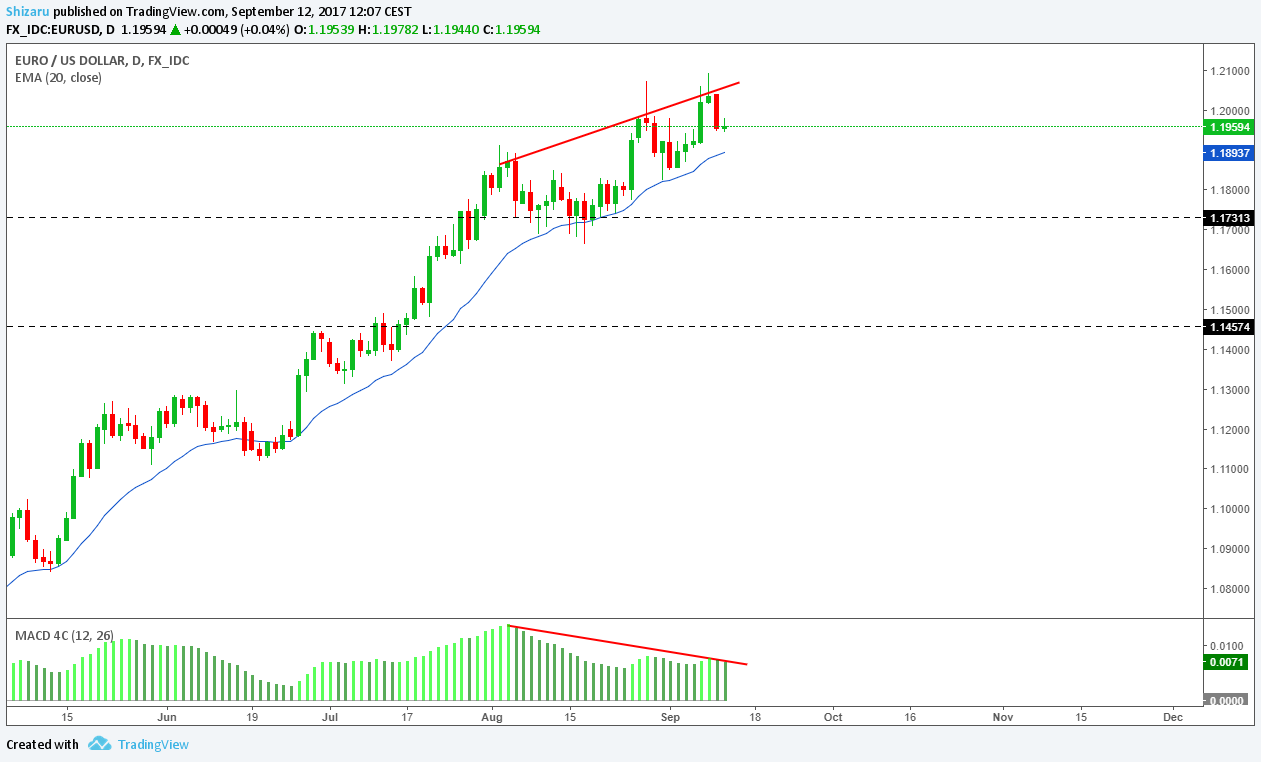Screen dimensions: 1261x762
Task: Select the EMA (20, close) indicator label
Action: [x=58, y=77]
